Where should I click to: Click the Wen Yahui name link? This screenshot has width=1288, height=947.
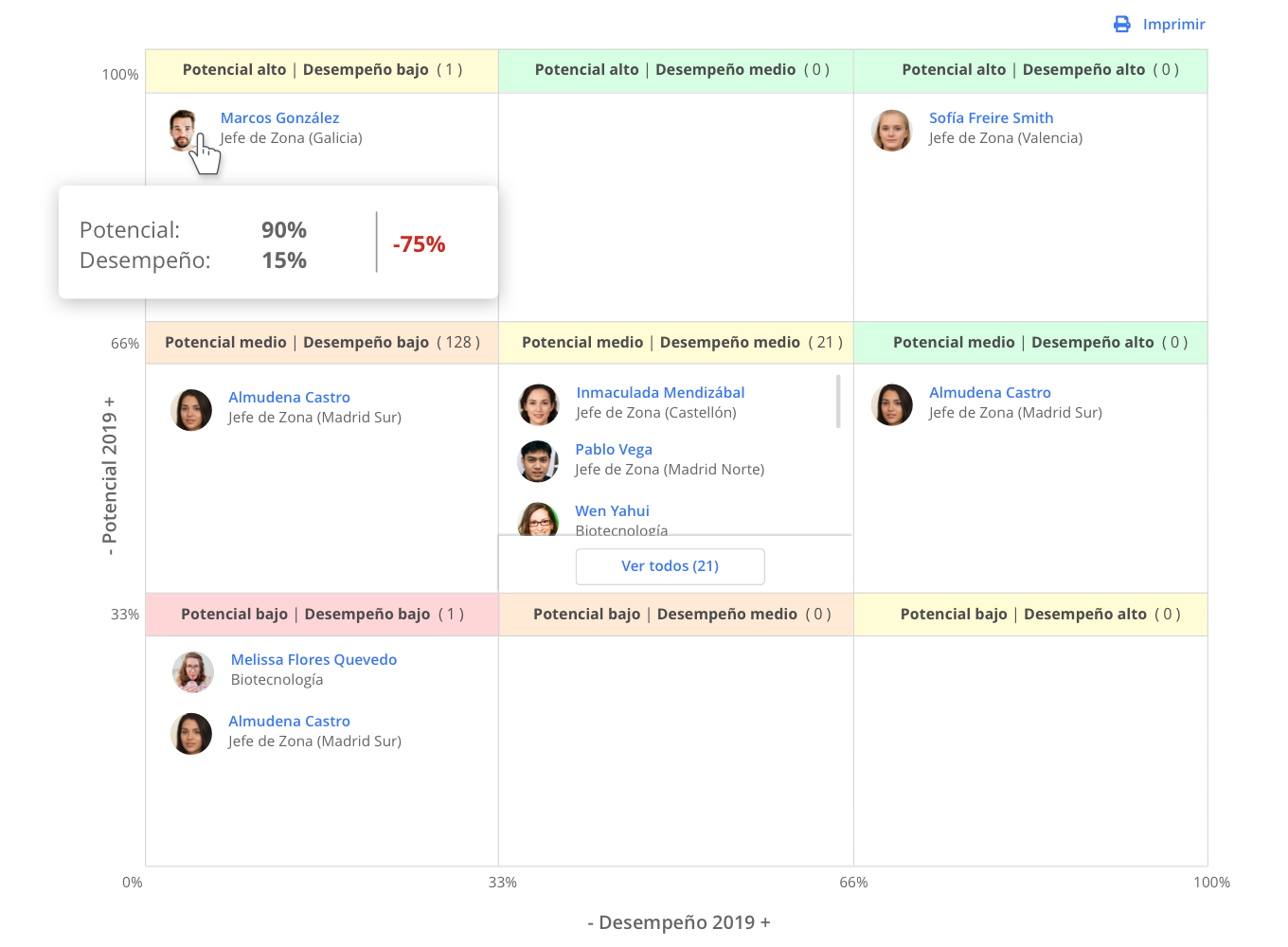612,511
